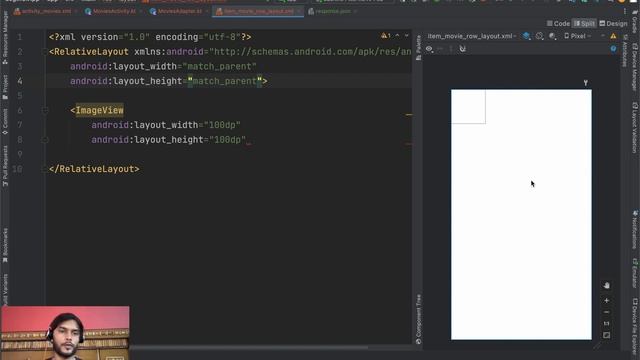Switch editor to Code view mode
640x360 pixels.
[558, 24]
